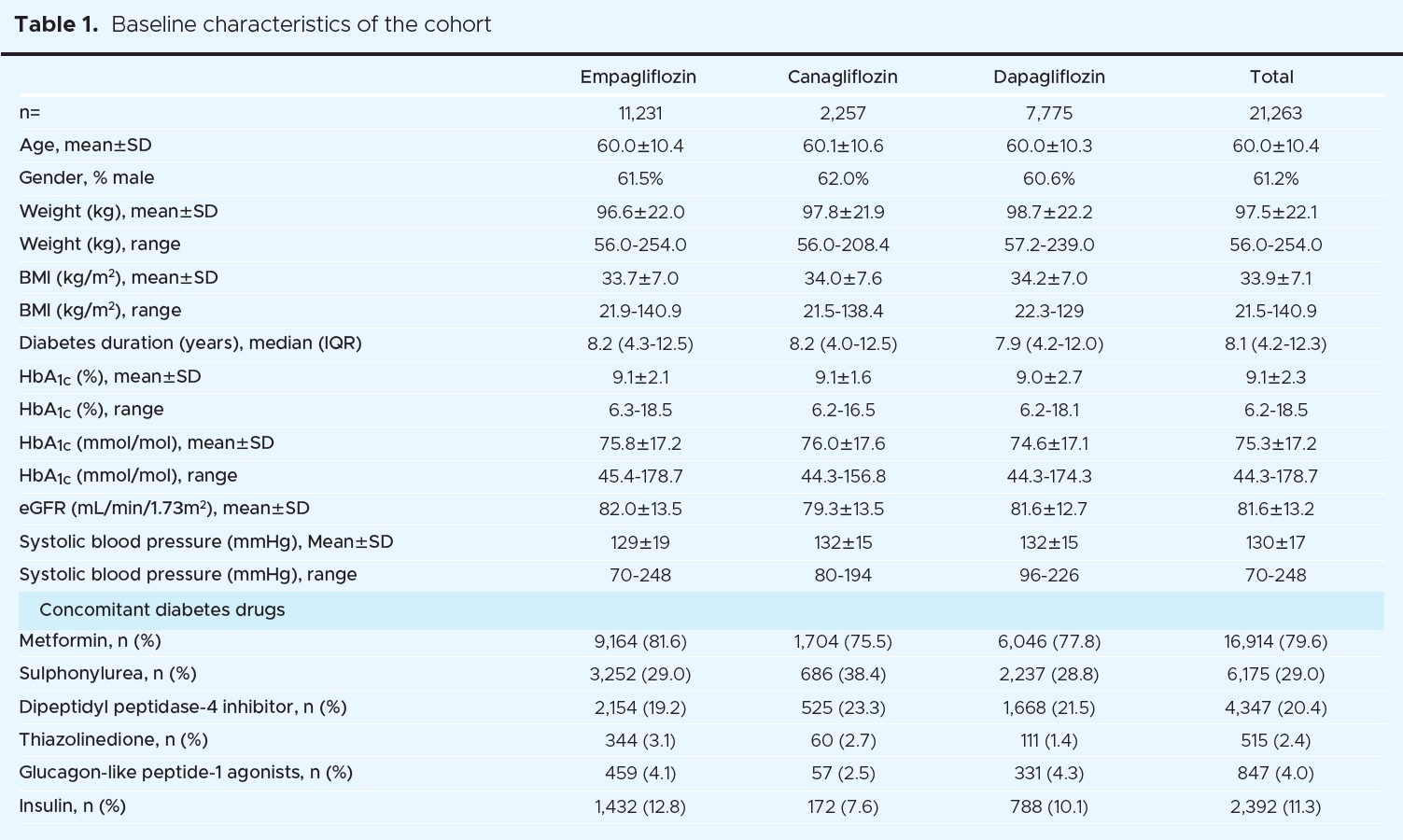The height and width of the screenshot is (840, 1403).
Task: Click the Canagliflozin column header
Action: (x=842, y=77)
